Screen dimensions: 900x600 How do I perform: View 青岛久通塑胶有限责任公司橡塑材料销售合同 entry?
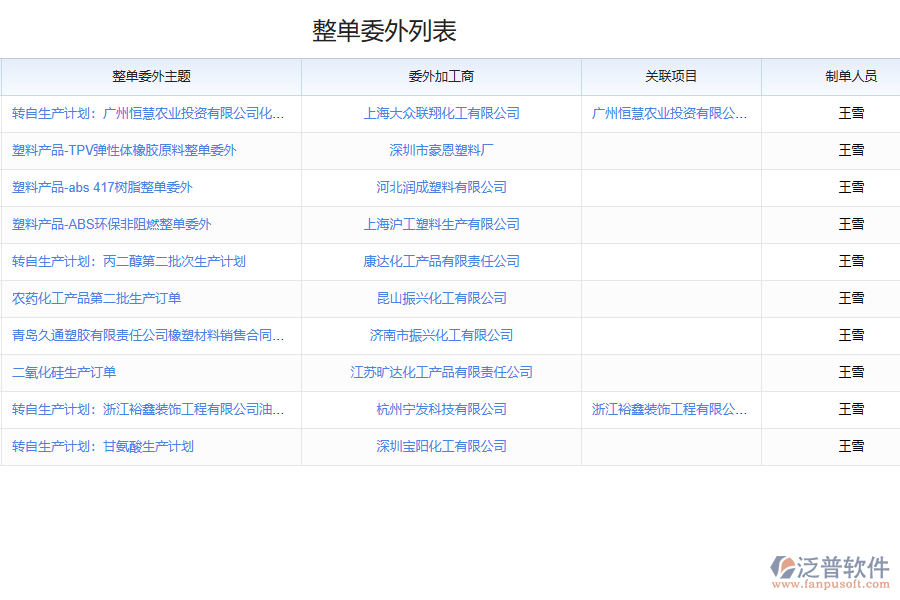click(x=152, y=335)
